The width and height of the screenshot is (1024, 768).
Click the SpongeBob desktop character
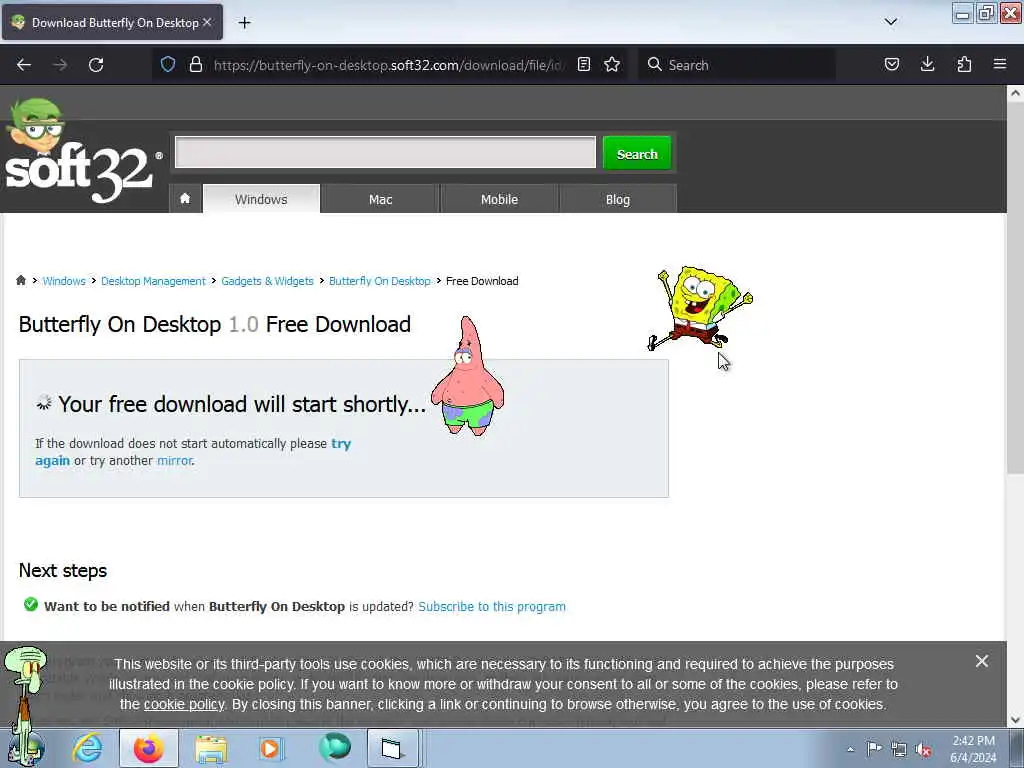[x=699, y=307]
